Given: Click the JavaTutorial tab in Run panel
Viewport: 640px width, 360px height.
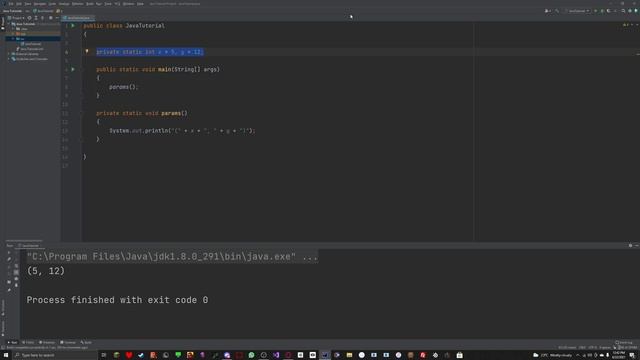Looking at the screenshot, I should point(29,246).
